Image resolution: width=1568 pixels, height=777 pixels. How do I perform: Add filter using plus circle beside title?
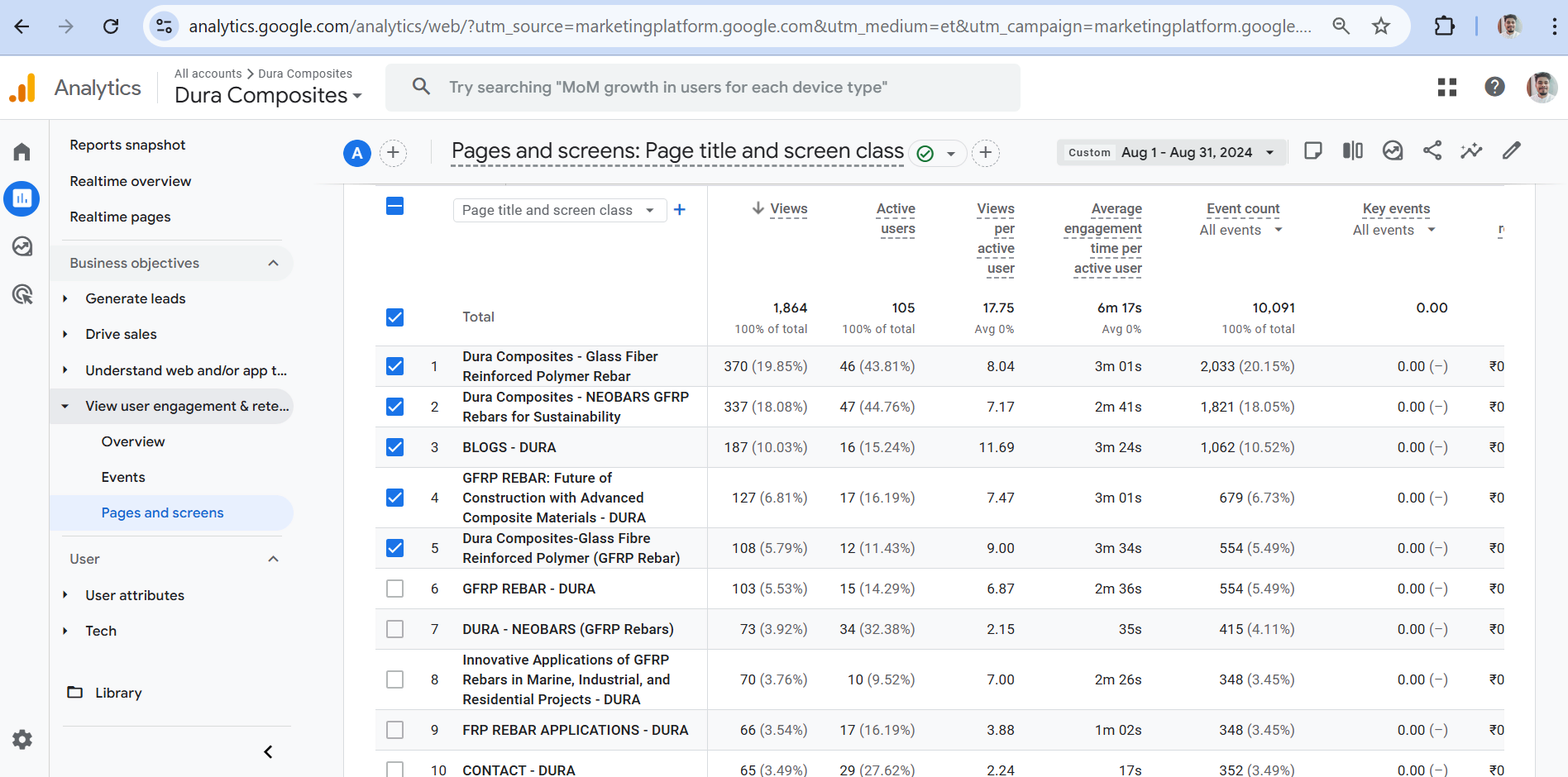[986, 153]
